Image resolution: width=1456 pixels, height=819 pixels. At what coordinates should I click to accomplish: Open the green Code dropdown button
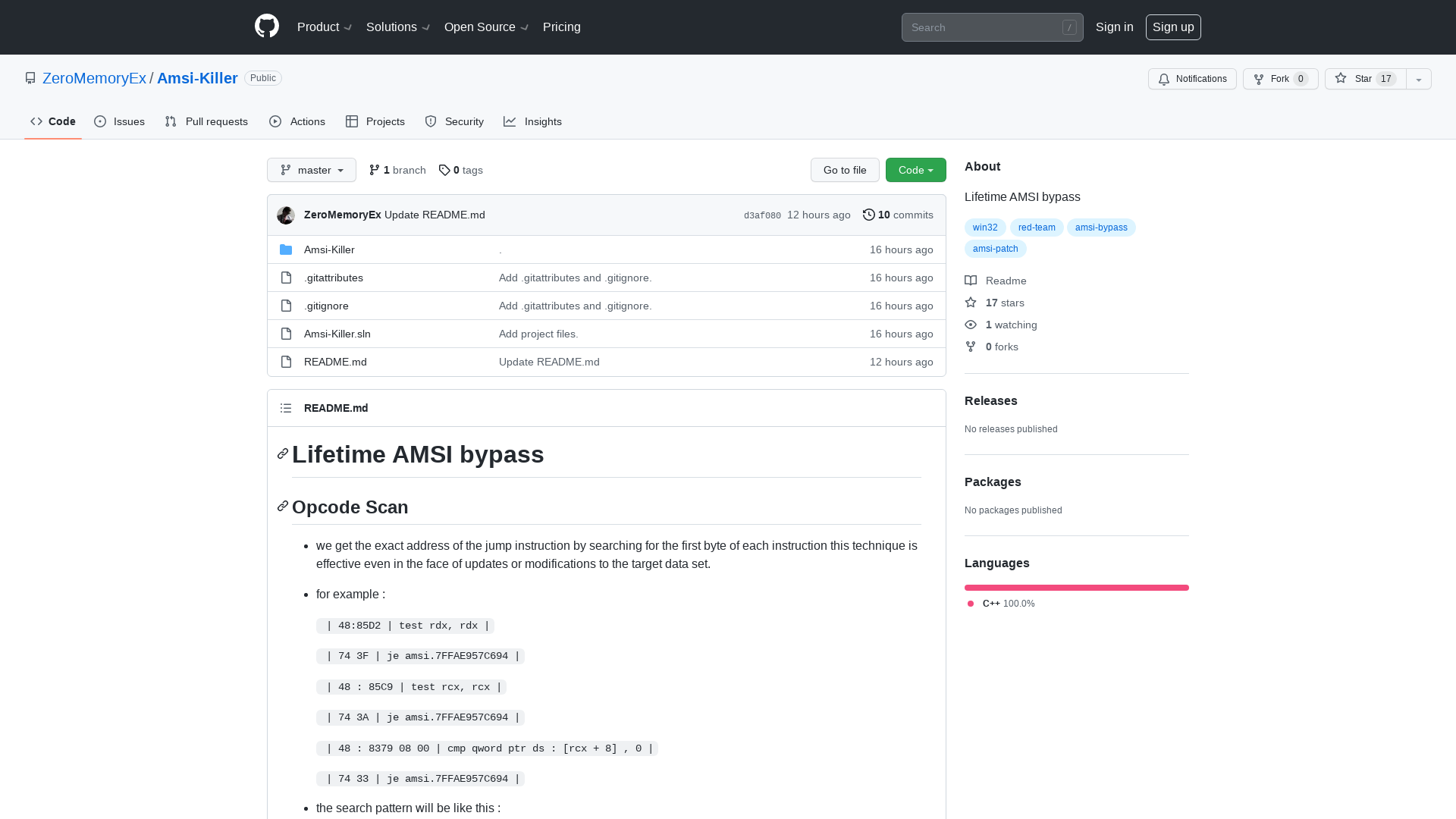pos(916,170)
